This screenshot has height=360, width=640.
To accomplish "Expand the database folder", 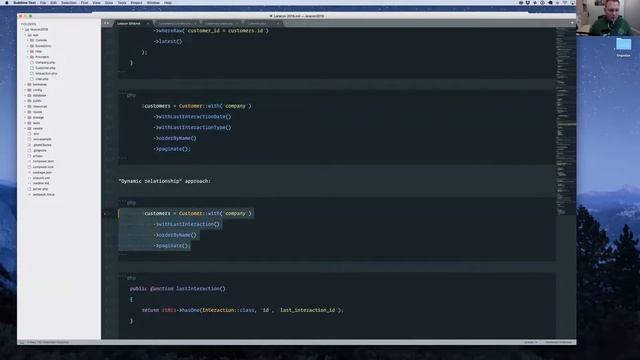I will pyautogui.click(x=25, y=96).
